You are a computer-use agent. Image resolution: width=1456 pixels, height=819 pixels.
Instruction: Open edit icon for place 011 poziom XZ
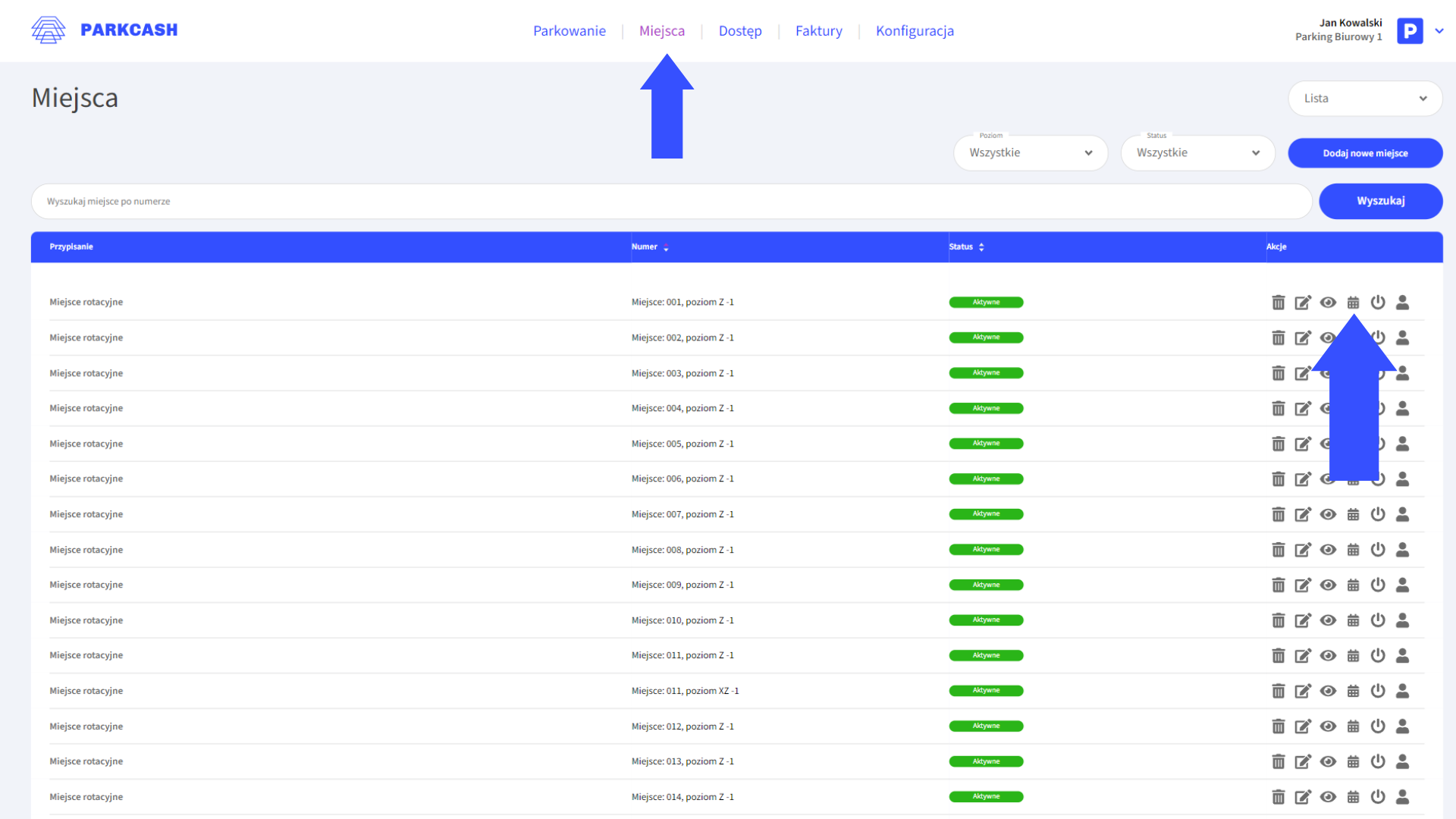click(x=1303, y=692)
